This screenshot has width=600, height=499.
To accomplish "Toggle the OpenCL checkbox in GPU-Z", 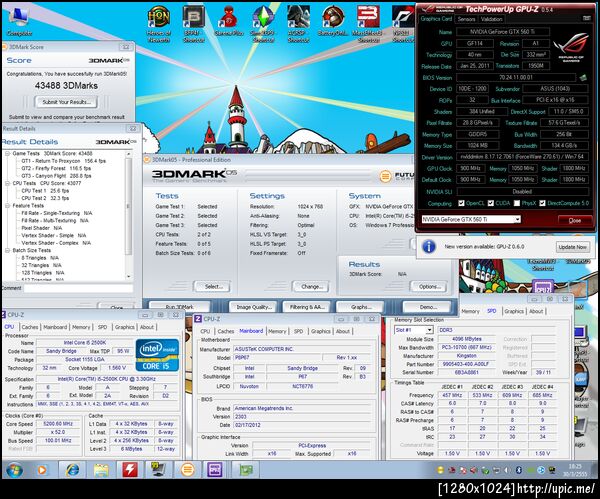I will pos(461,203).
